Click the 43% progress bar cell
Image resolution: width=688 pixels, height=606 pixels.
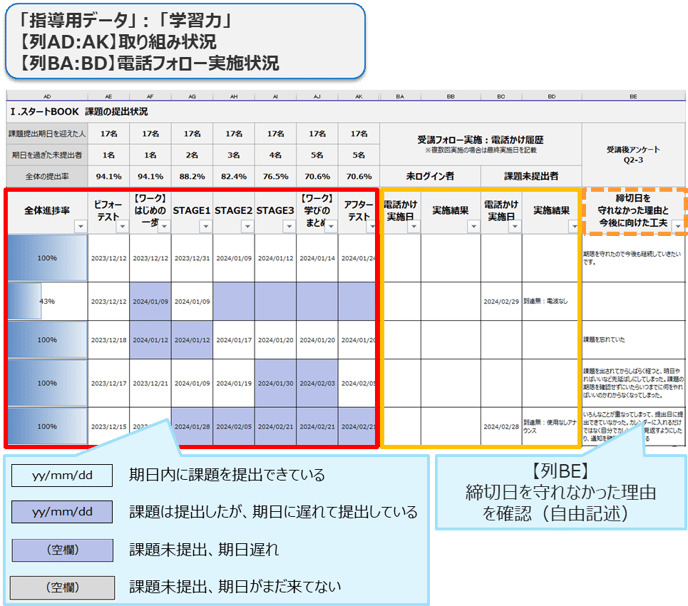coord(46,300)
